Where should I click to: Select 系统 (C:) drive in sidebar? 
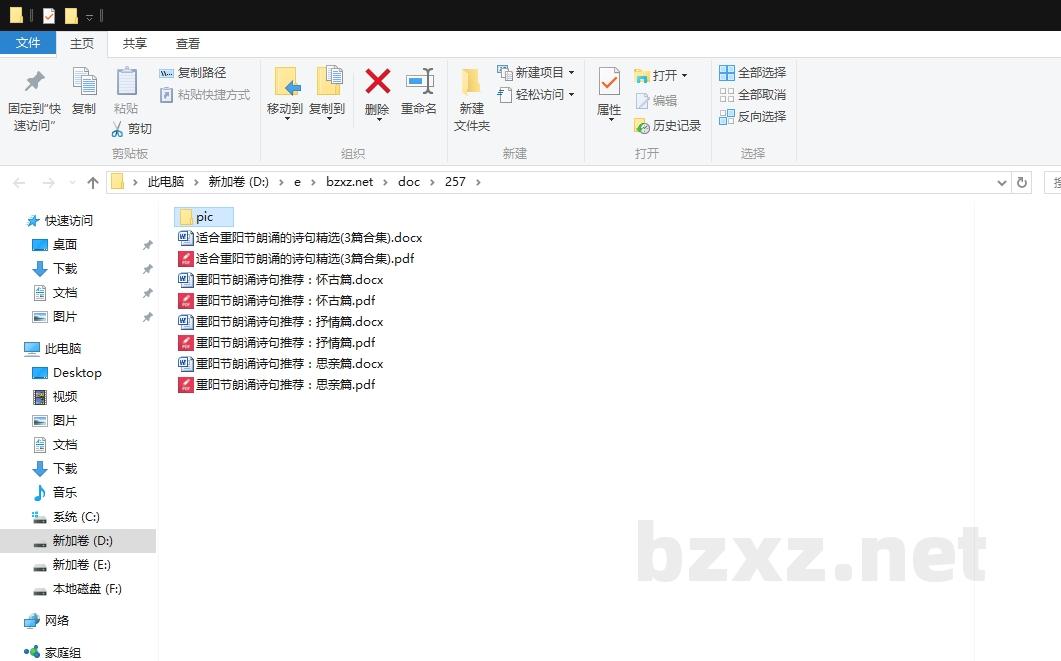pos(76,517)
